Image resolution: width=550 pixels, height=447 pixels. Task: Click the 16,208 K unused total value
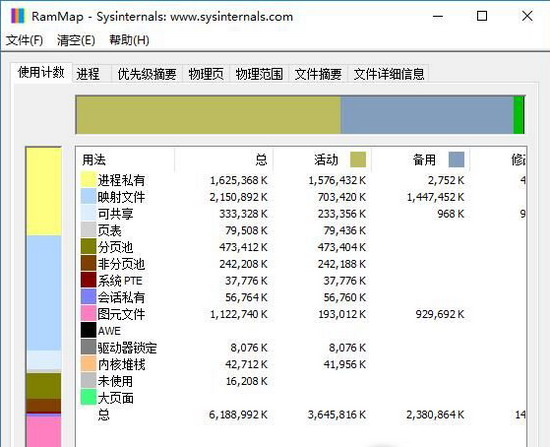(247, 381)
